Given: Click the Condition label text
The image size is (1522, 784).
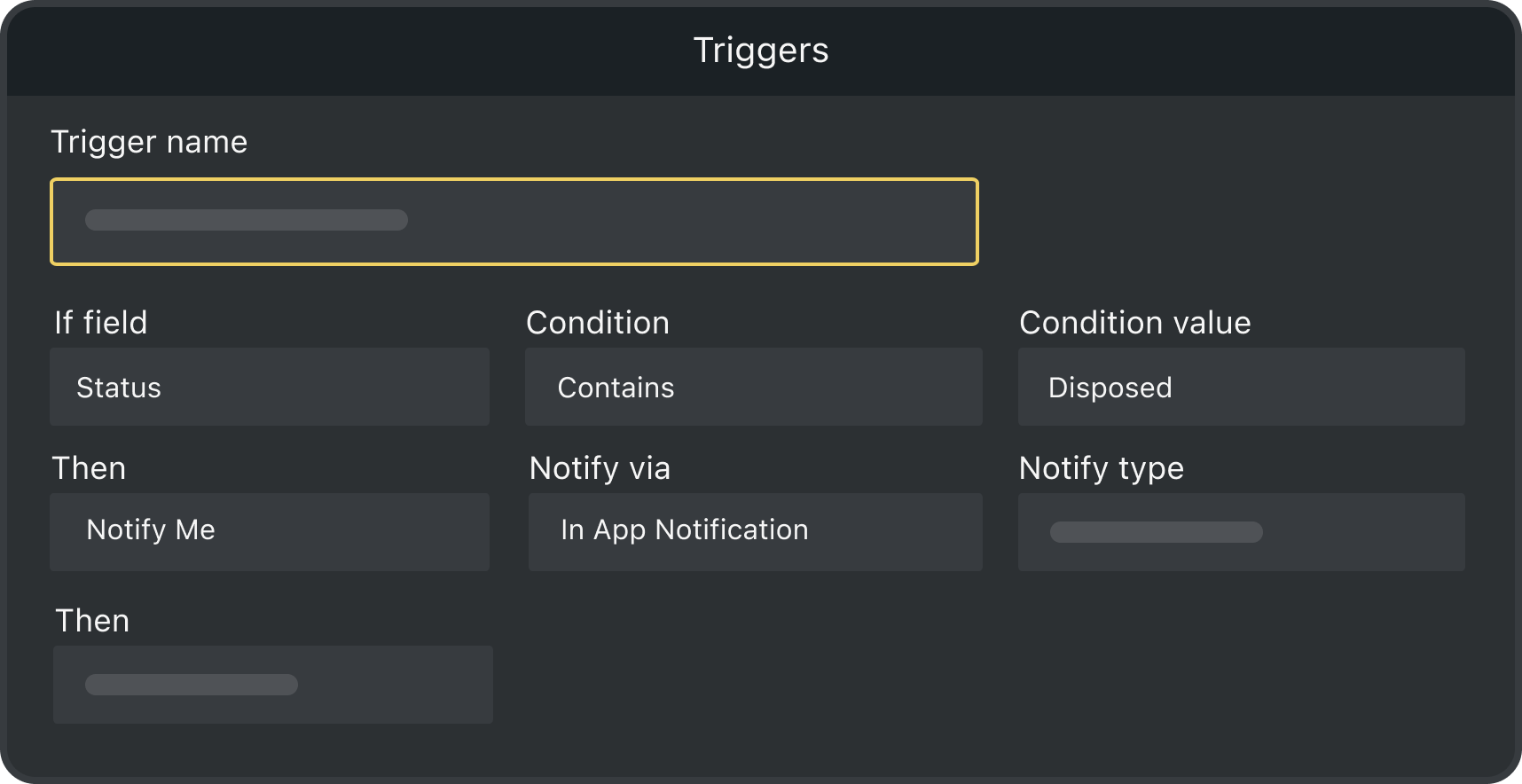Looking at the screenshot, I should pyautogui.click(x=597, y=323).
